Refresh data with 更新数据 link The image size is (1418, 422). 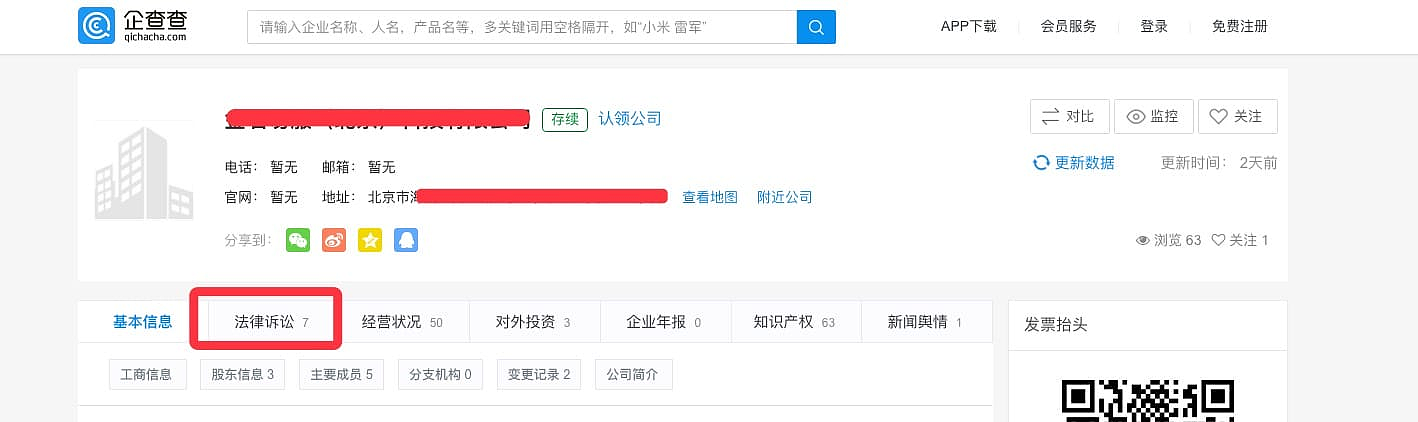click(x=1074, y=163)
